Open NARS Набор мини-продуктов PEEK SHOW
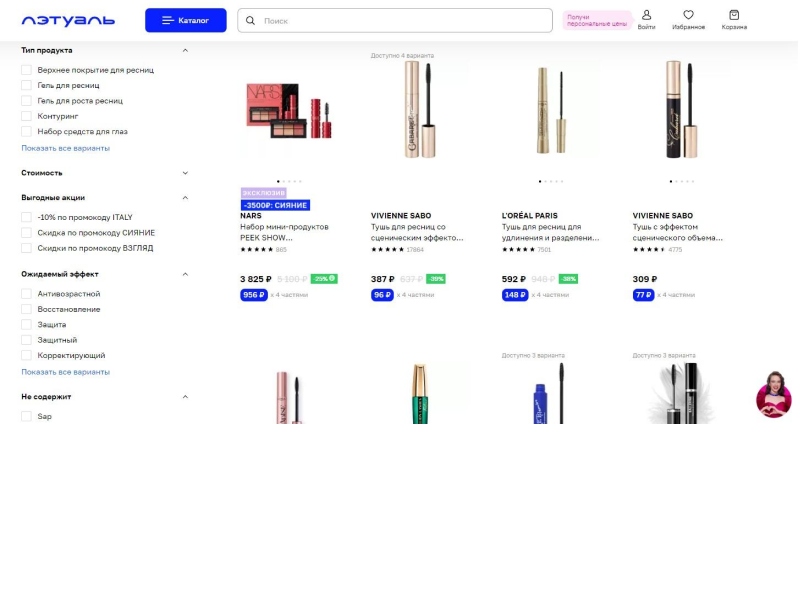 284,232
